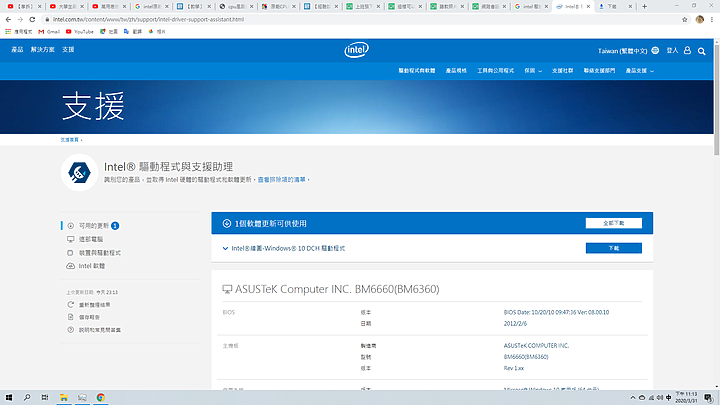
Task: Click the monitor icon beside ASUSTeK heading
Action: [x=227, y=289]
